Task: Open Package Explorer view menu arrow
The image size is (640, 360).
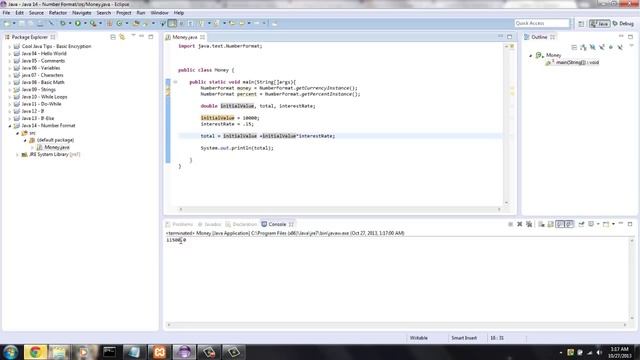Action: pyautogui.click(x=133, y=36)
